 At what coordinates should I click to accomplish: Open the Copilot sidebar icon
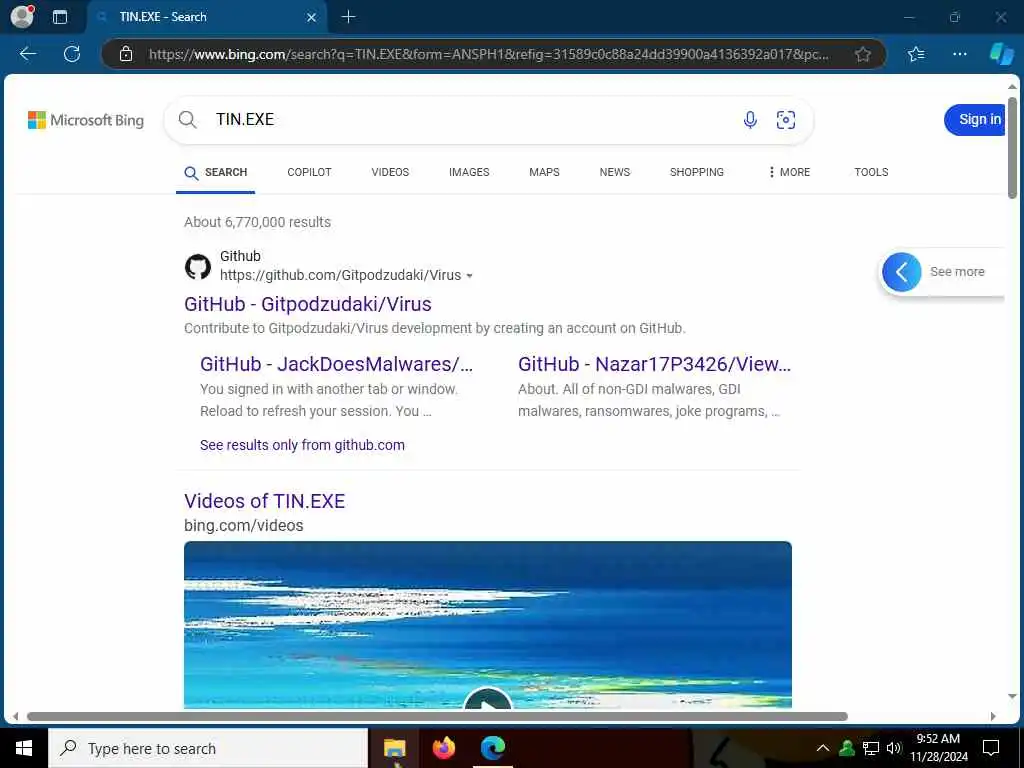(x=1001, y=54)
